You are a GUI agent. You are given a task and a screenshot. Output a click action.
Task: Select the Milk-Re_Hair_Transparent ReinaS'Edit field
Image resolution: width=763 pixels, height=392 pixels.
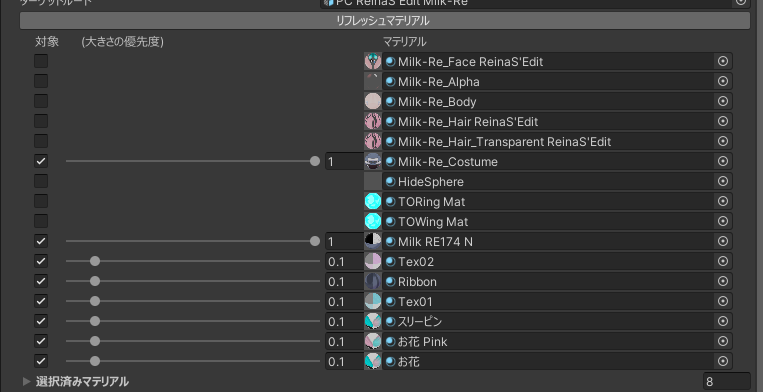(x=557, y=142)
